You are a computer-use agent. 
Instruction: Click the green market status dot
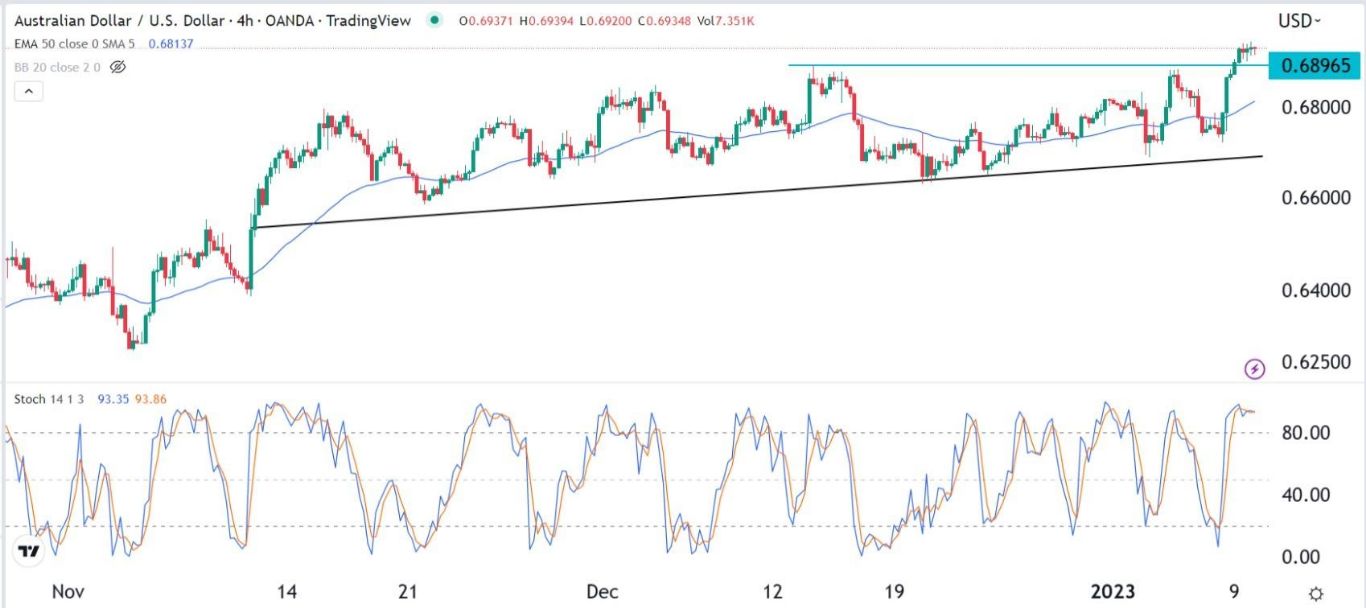(432, 21)
